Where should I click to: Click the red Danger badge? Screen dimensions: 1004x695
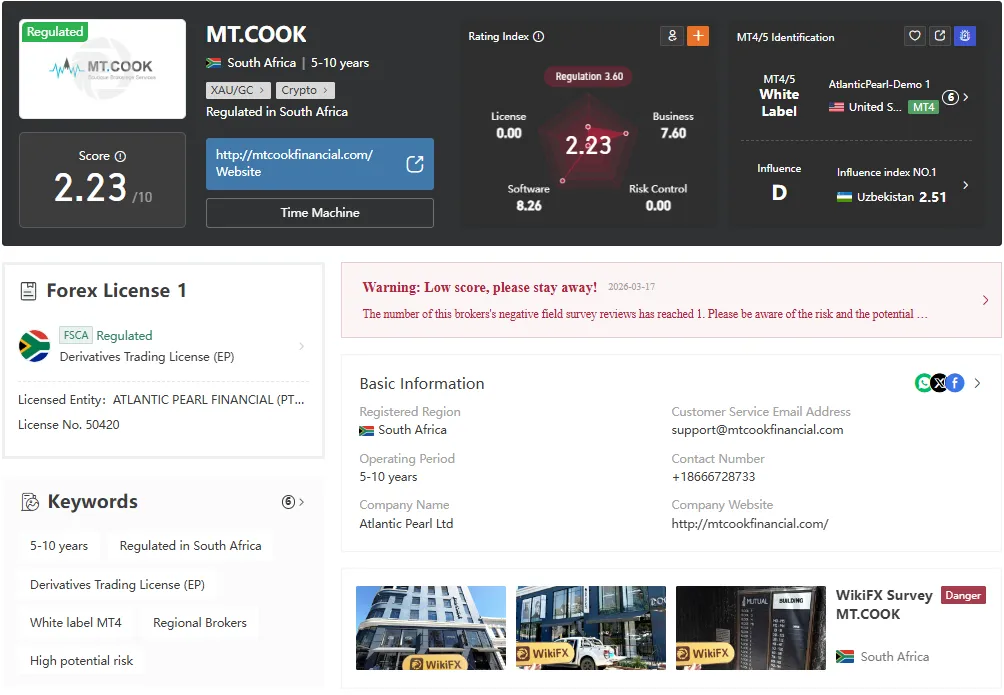(x=963, y=595)
